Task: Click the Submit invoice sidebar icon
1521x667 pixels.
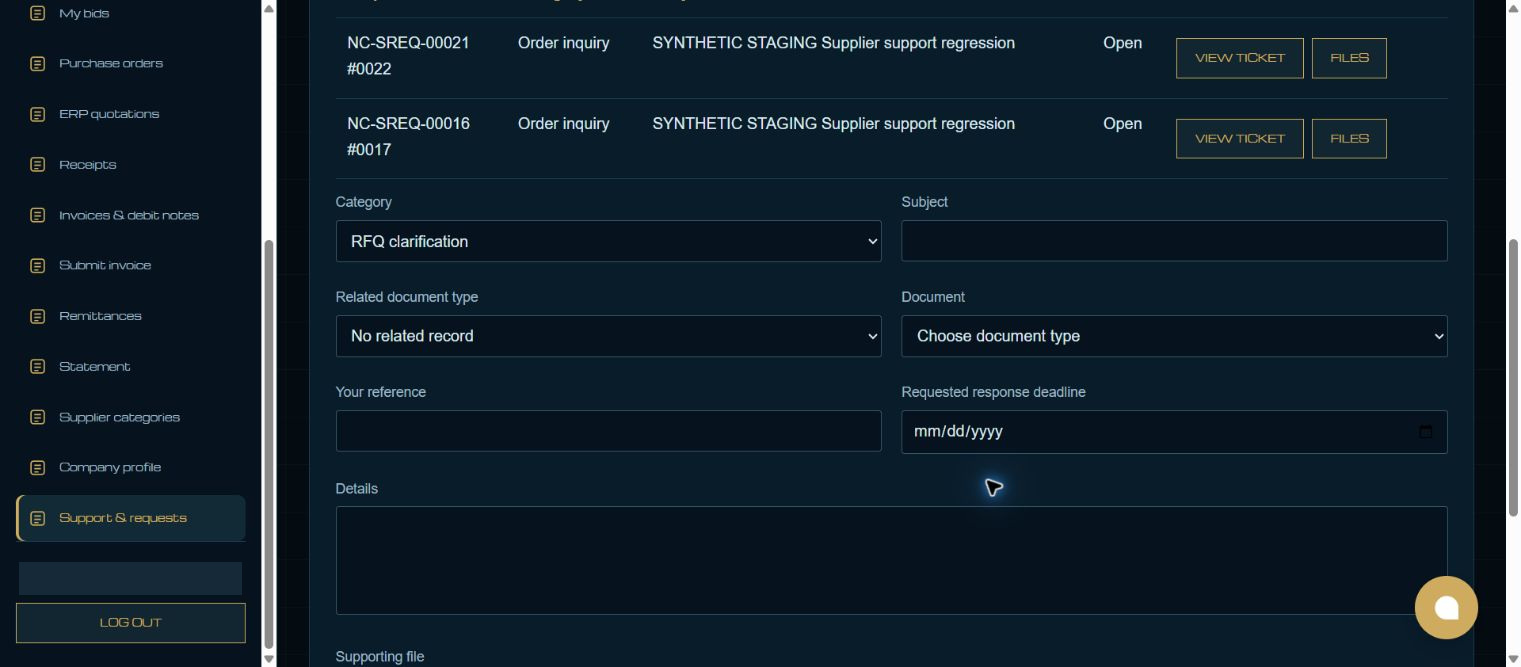Action: coord(37,266)
